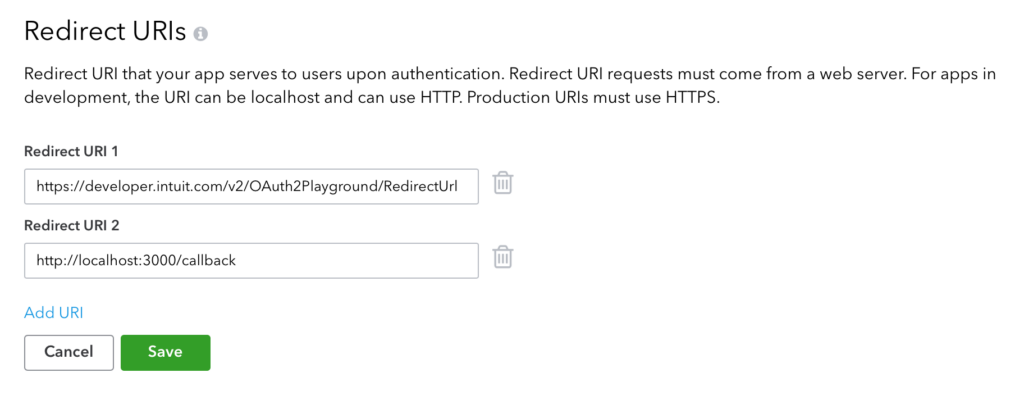The width and height of the screenshot is (1024, 409).
Task: Focus the Redirect URI 1 text field
Action: pos(251,186)
